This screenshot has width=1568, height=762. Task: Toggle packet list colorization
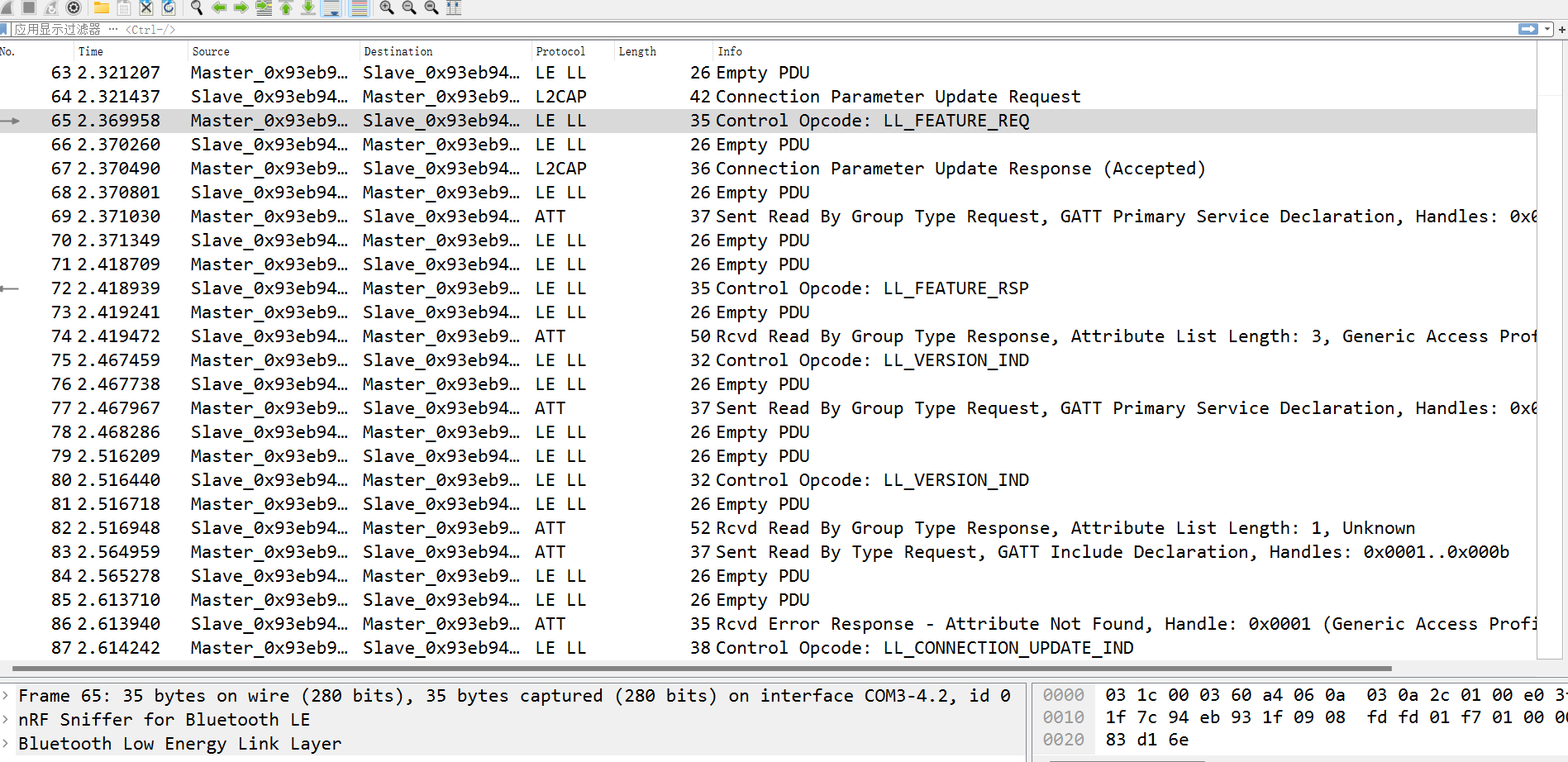pos(359,7)
